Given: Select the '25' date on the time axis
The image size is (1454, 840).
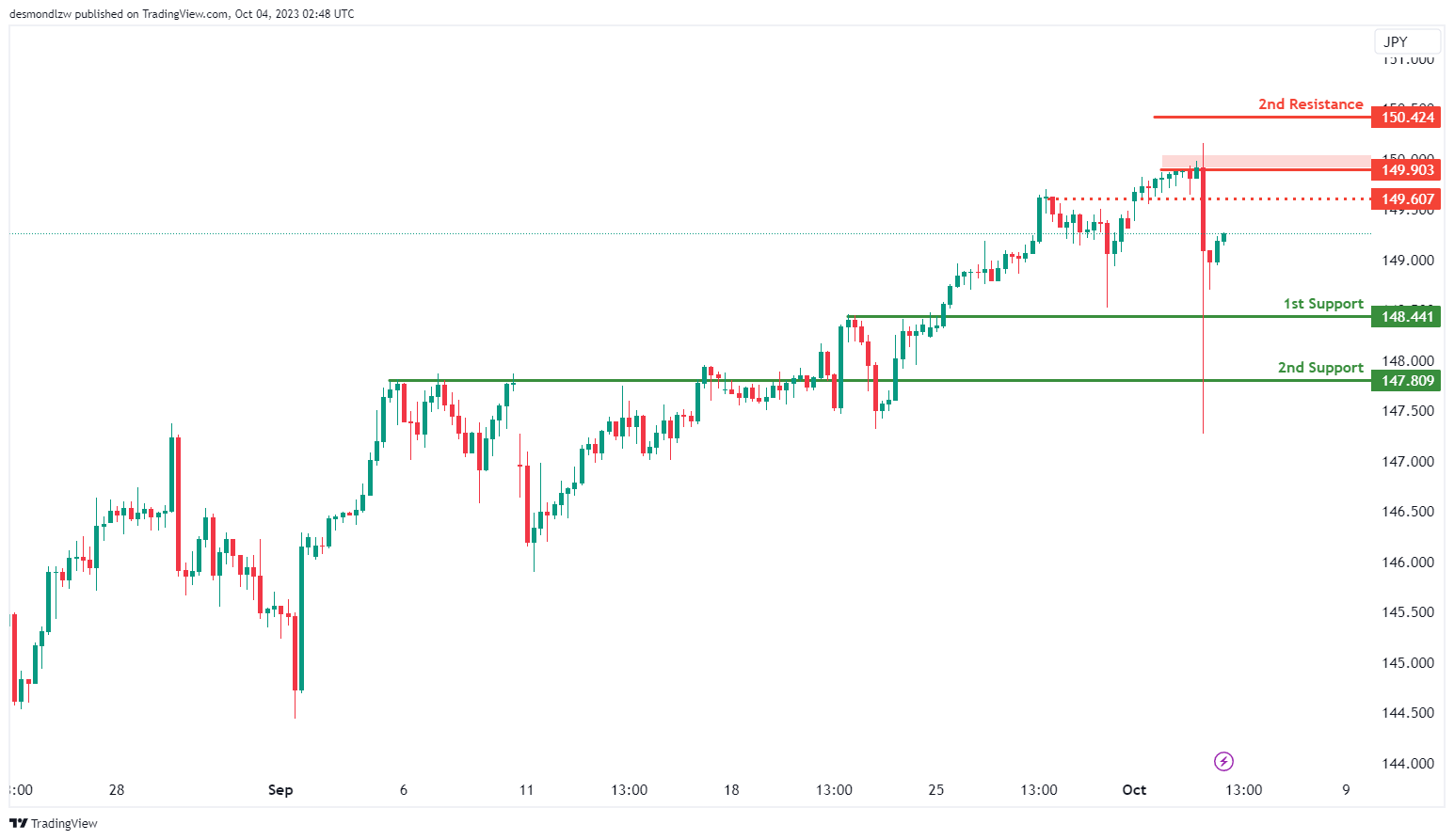Looking at the screenshot, I should [x=935, y=790].
